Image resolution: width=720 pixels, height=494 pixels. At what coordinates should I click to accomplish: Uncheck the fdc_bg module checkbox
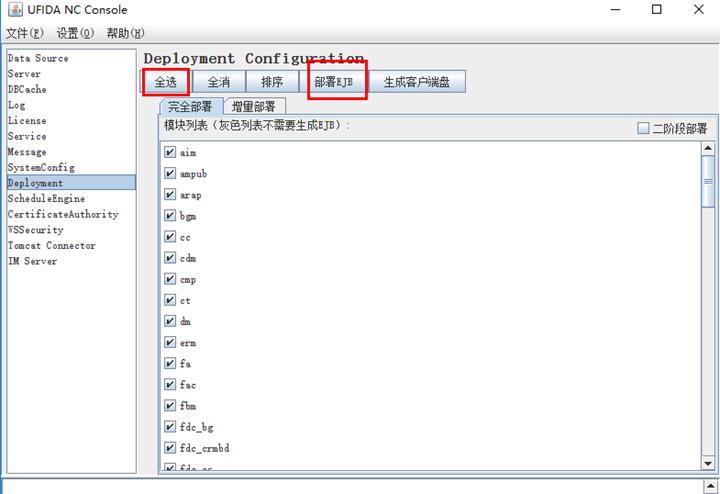point(170,427)
